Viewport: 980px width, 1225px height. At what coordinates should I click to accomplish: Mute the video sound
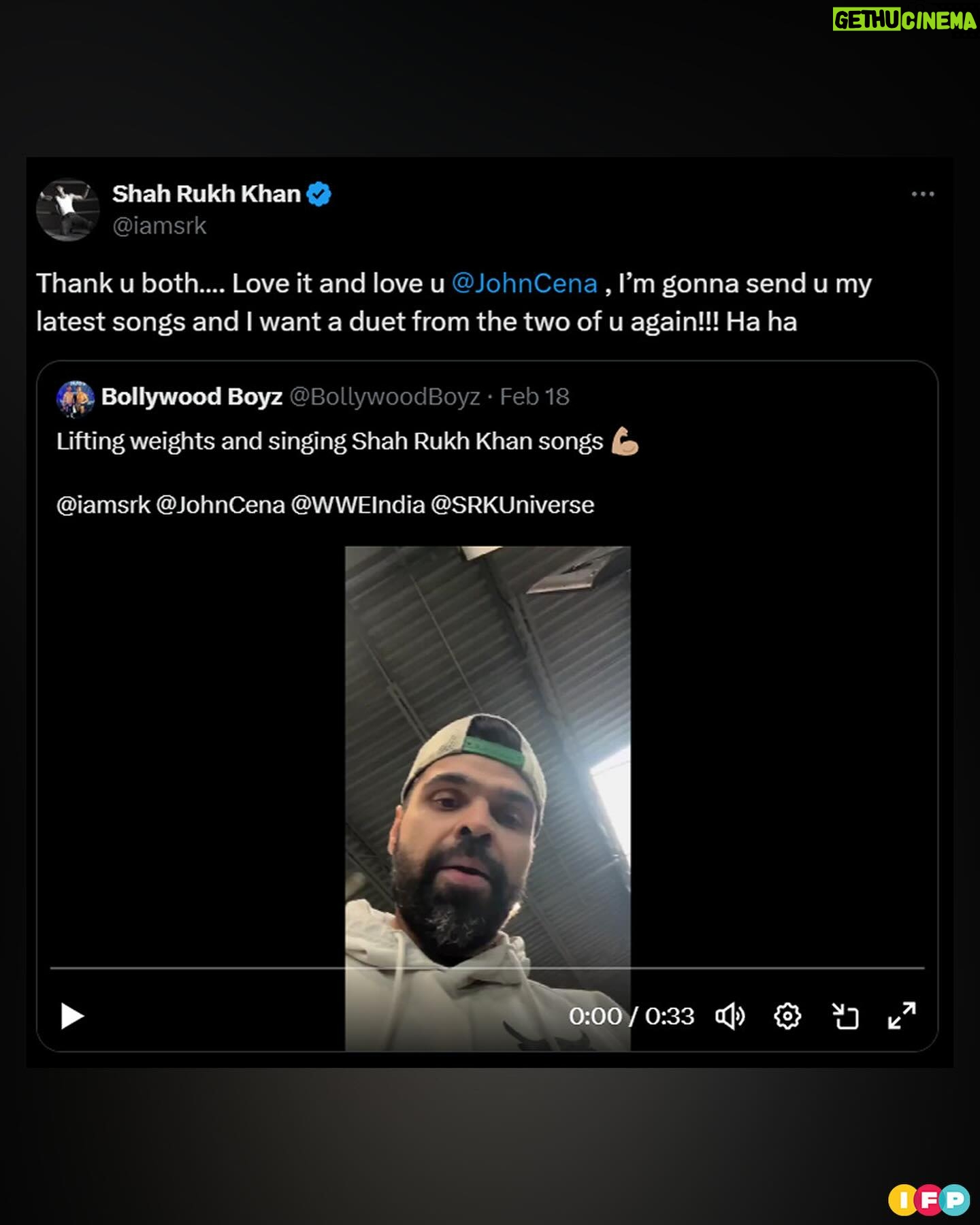point(730,1016)
